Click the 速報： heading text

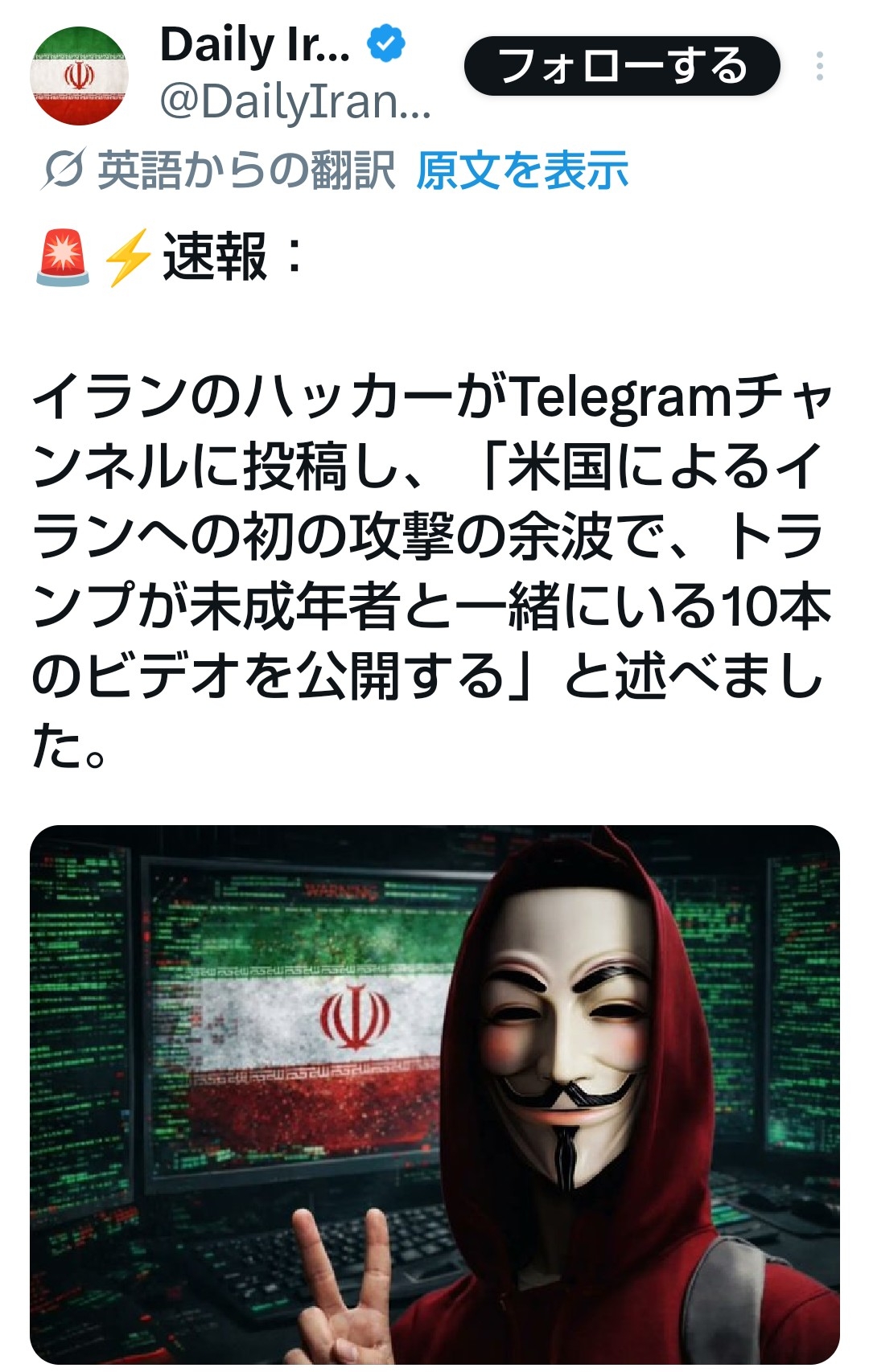click(x=233, y=257)
